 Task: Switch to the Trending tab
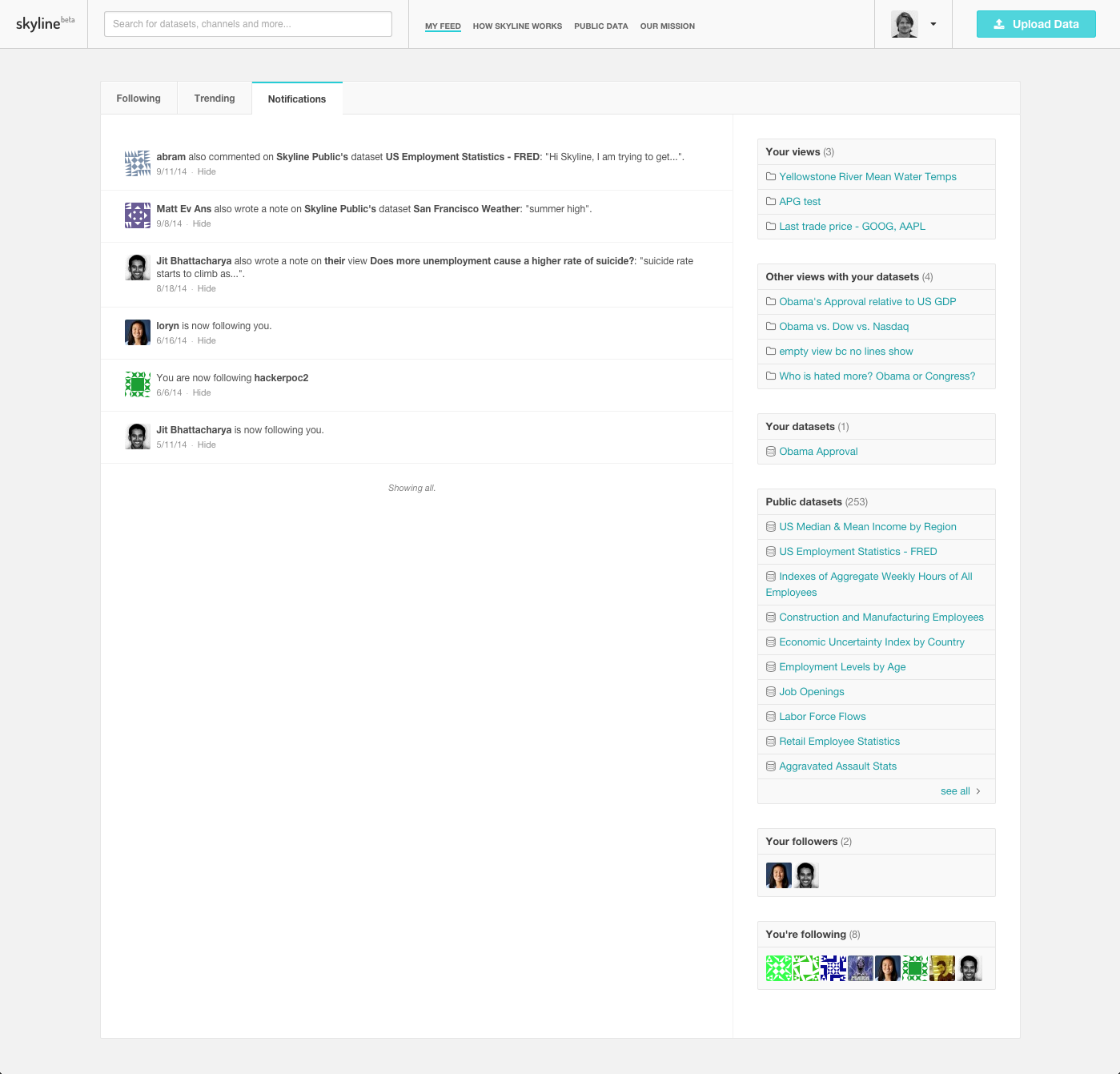(x=215, y=99)
